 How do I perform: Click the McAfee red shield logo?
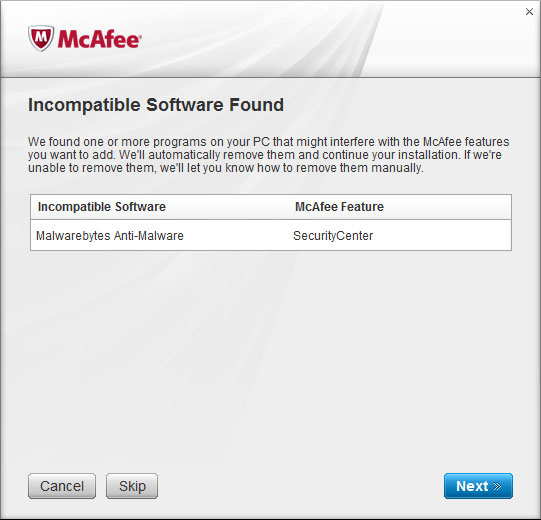41,38
